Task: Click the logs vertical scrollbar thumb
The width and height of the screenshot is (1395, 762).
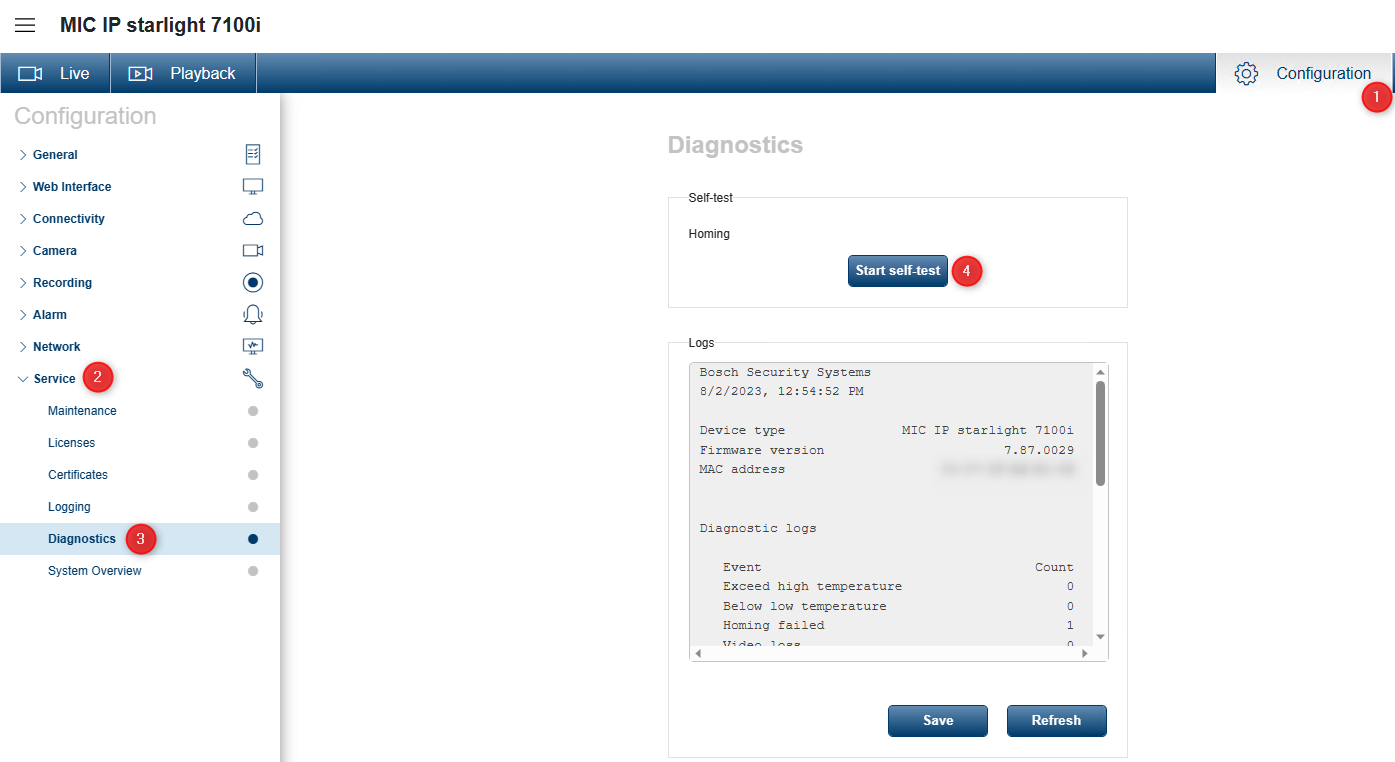Action: 1100,432
